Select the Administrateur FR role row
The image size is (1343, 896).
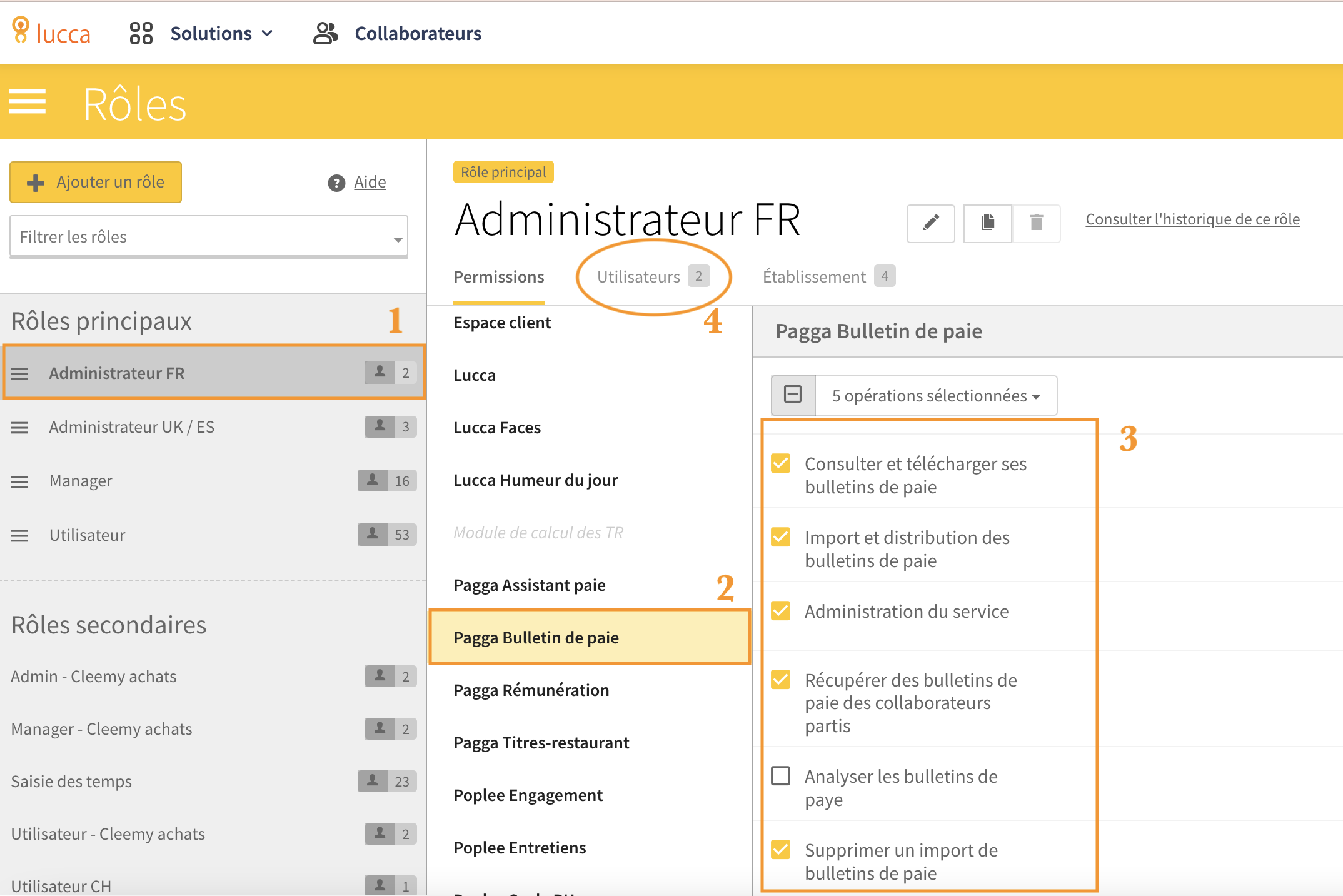213,373
